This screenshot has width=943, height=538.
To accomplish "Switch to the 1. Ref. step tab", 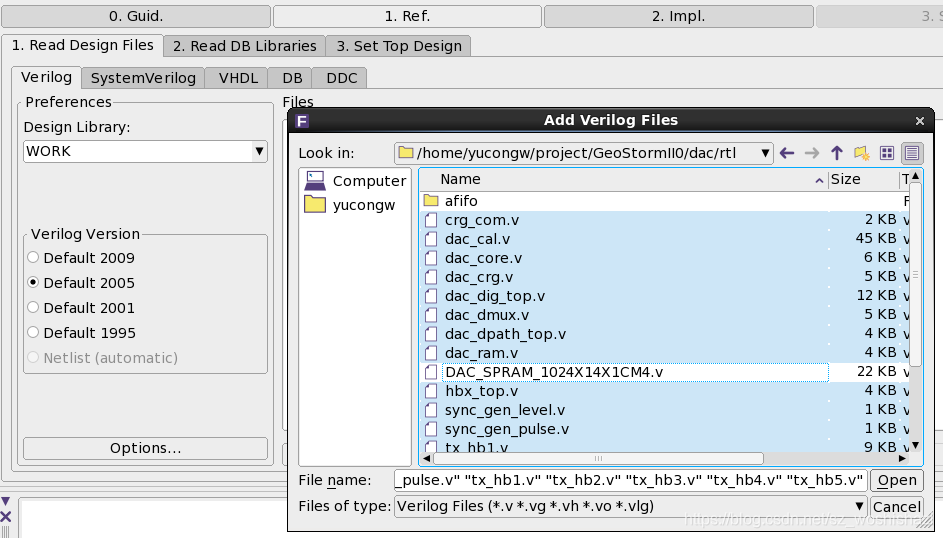I will pyautogui.click(x=407, y=16).
